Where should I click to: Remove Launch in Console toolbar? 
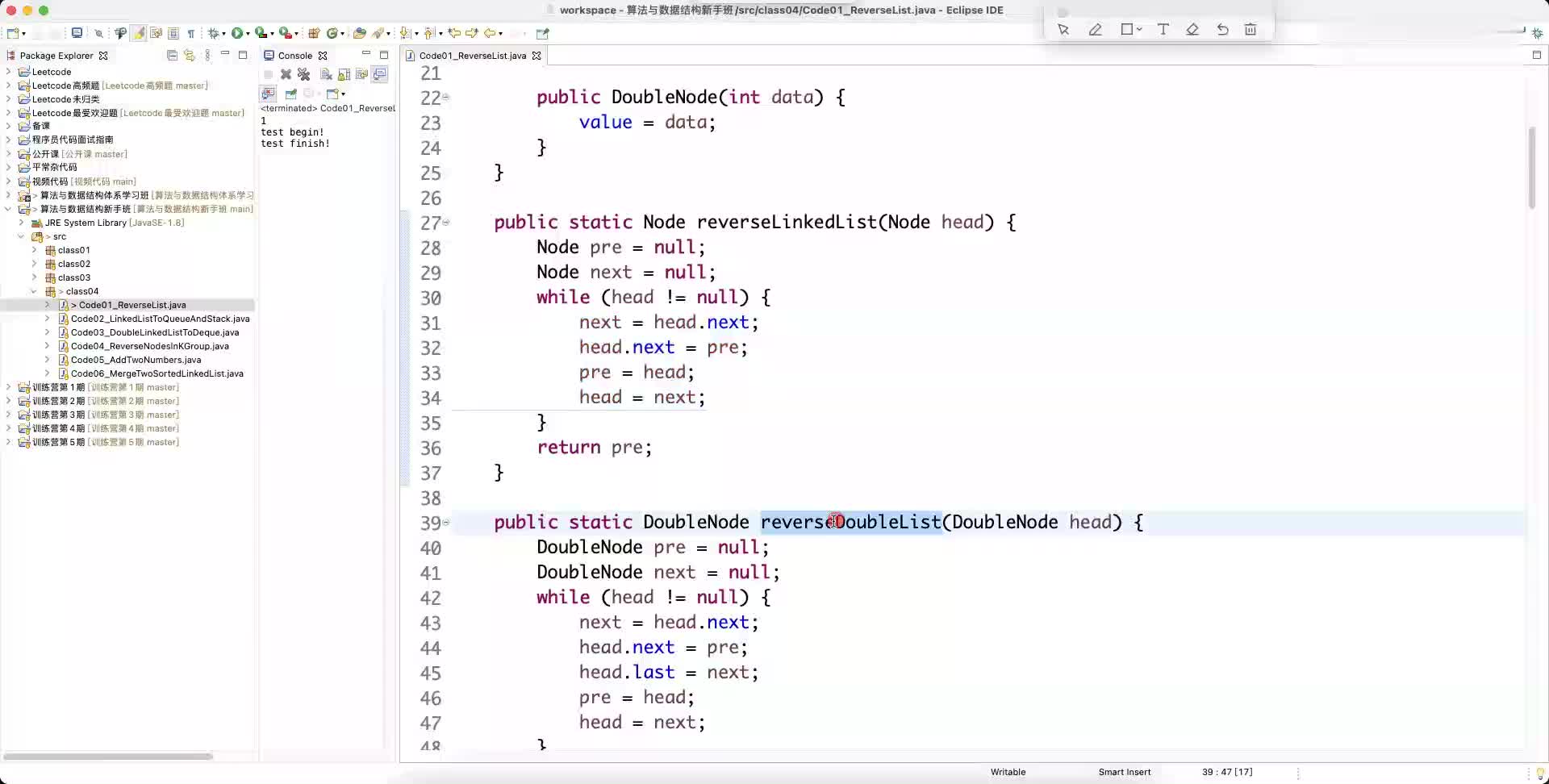coord(286,74)
